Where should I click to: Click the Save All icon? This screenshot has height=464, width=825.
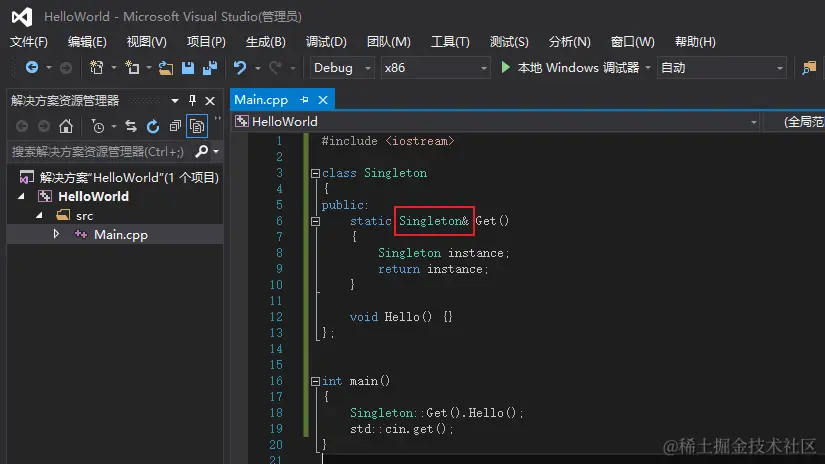(x=210, y=68)
